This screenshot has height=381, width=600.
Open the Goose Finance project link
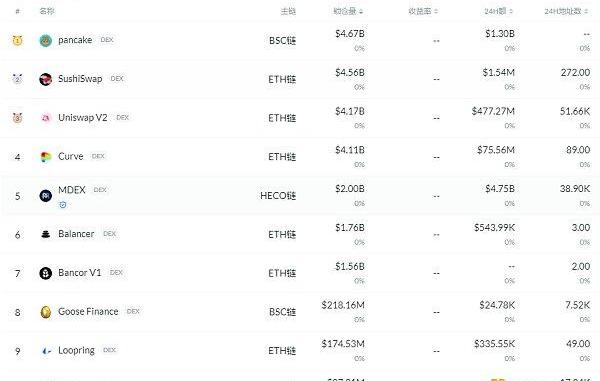point(88,312)
